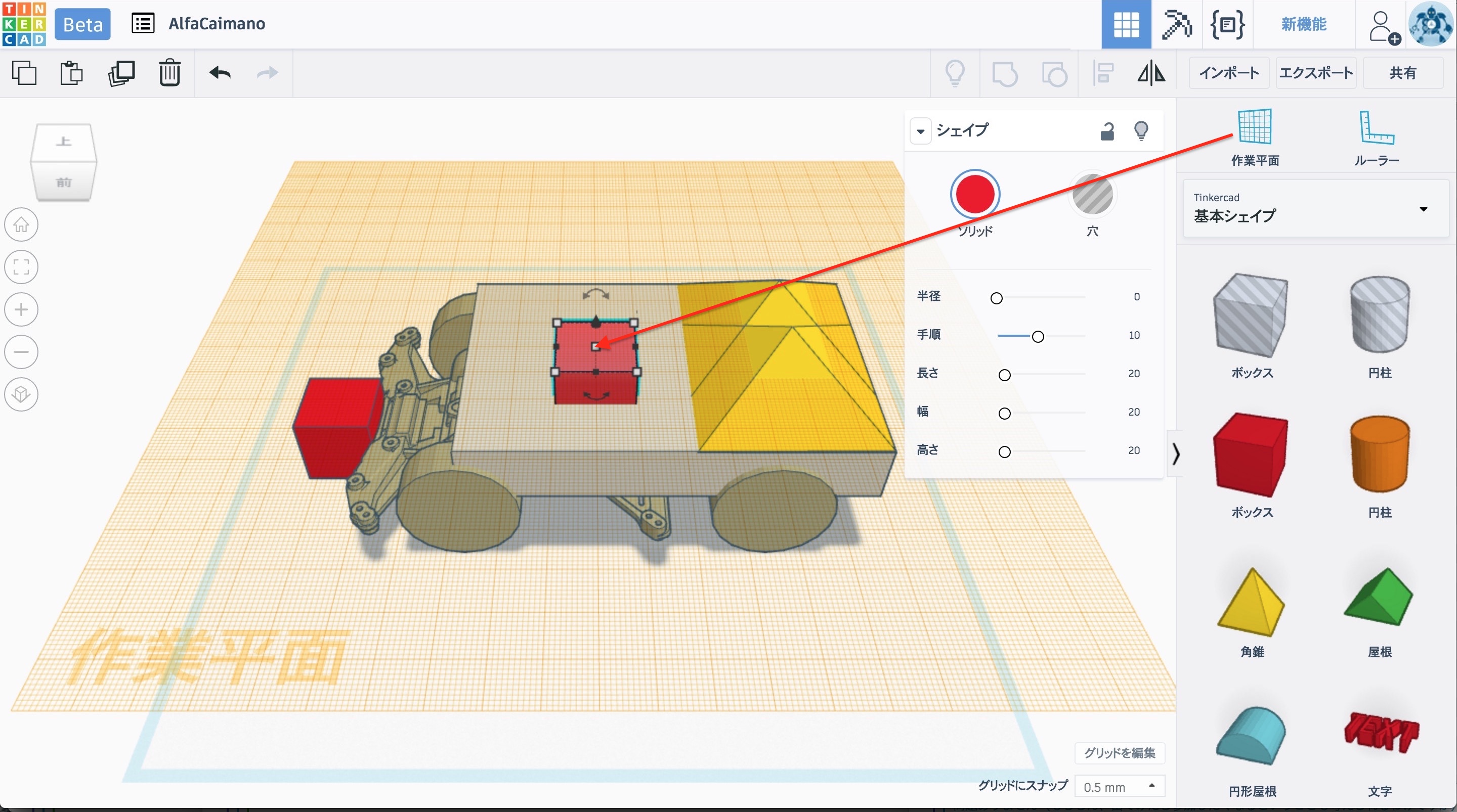Select solid (ソリッド) shape mode
Screen dimensions: 1457x812
[x=974, y=195]
